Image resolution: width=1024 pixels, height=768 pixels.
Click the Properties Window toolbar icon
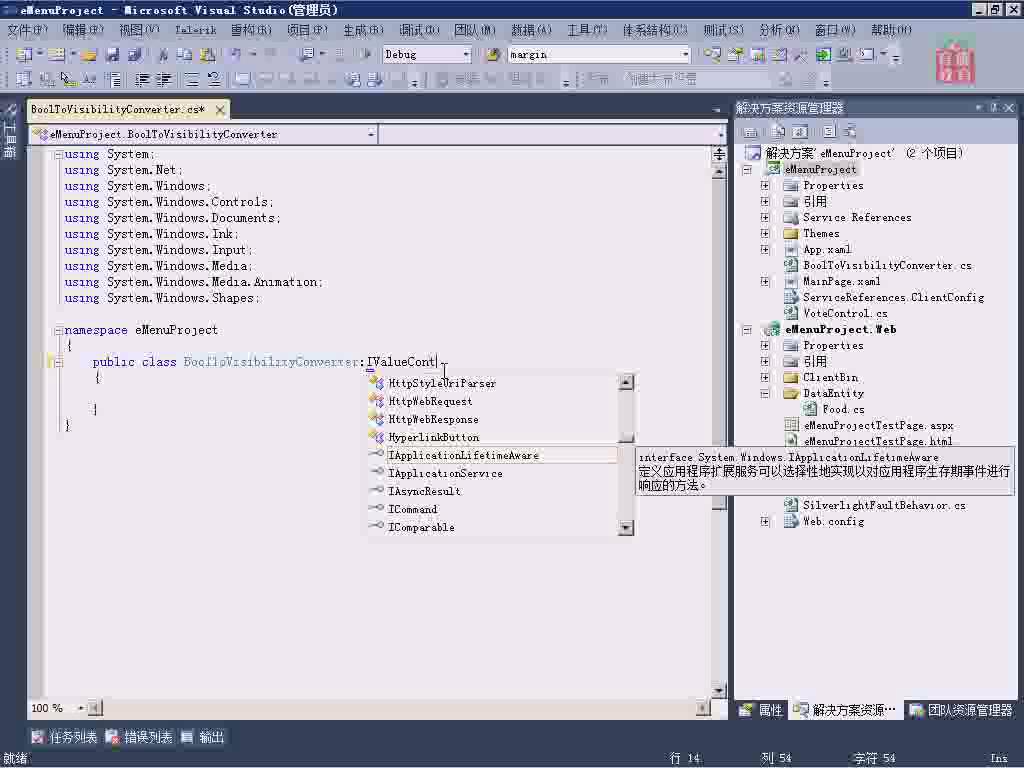pyautogui.click(x=735, y=55)
